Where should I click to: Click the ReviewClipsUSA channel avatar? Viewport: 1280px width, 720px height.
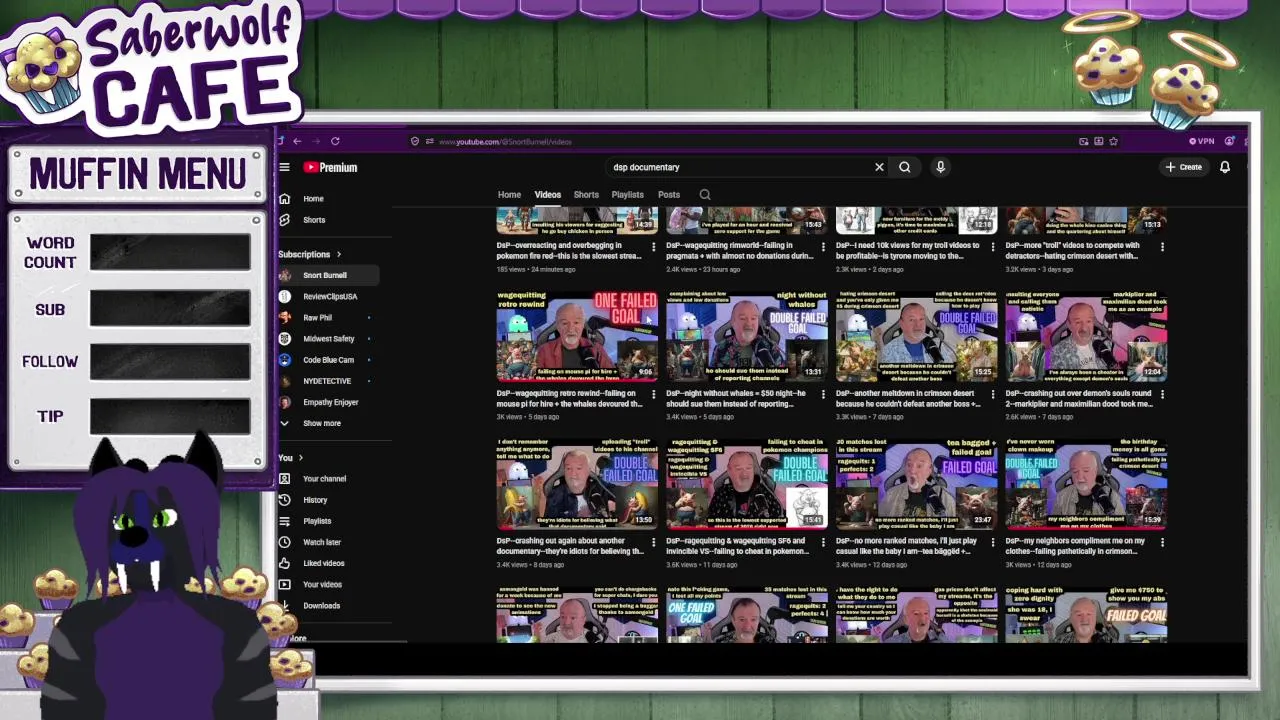tap(285, 296)
